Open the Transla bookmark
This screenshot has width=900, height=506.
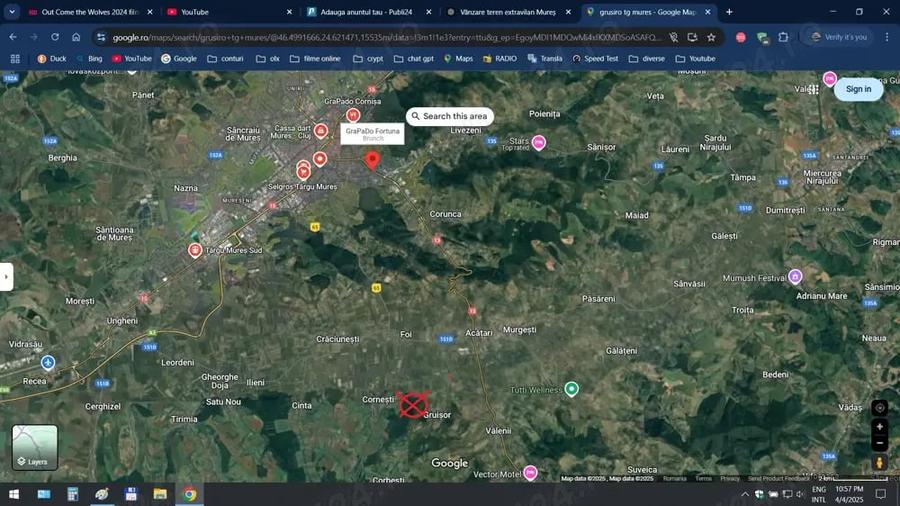pos(545,59)
